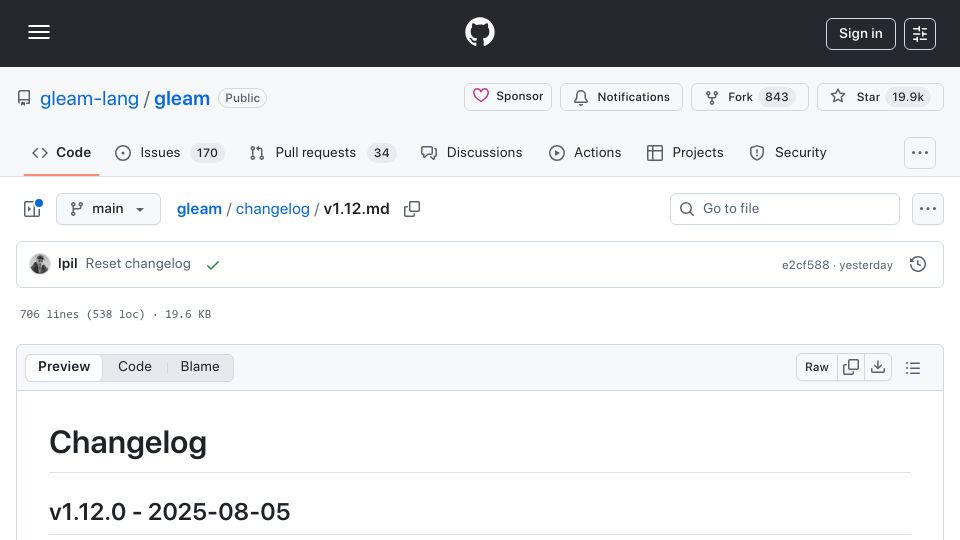Open the Discussions tab

coord(471,152)
